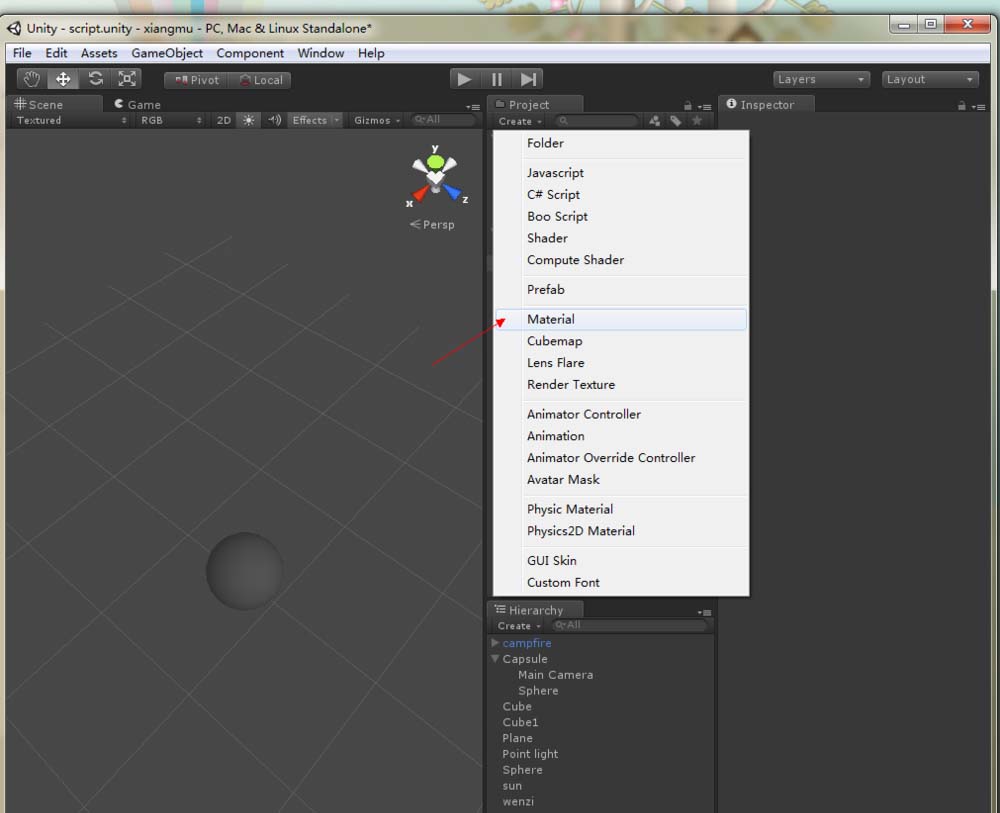The image size is (1000, 813).
Task: Choose Folder from Create menu
Action: 621,143
